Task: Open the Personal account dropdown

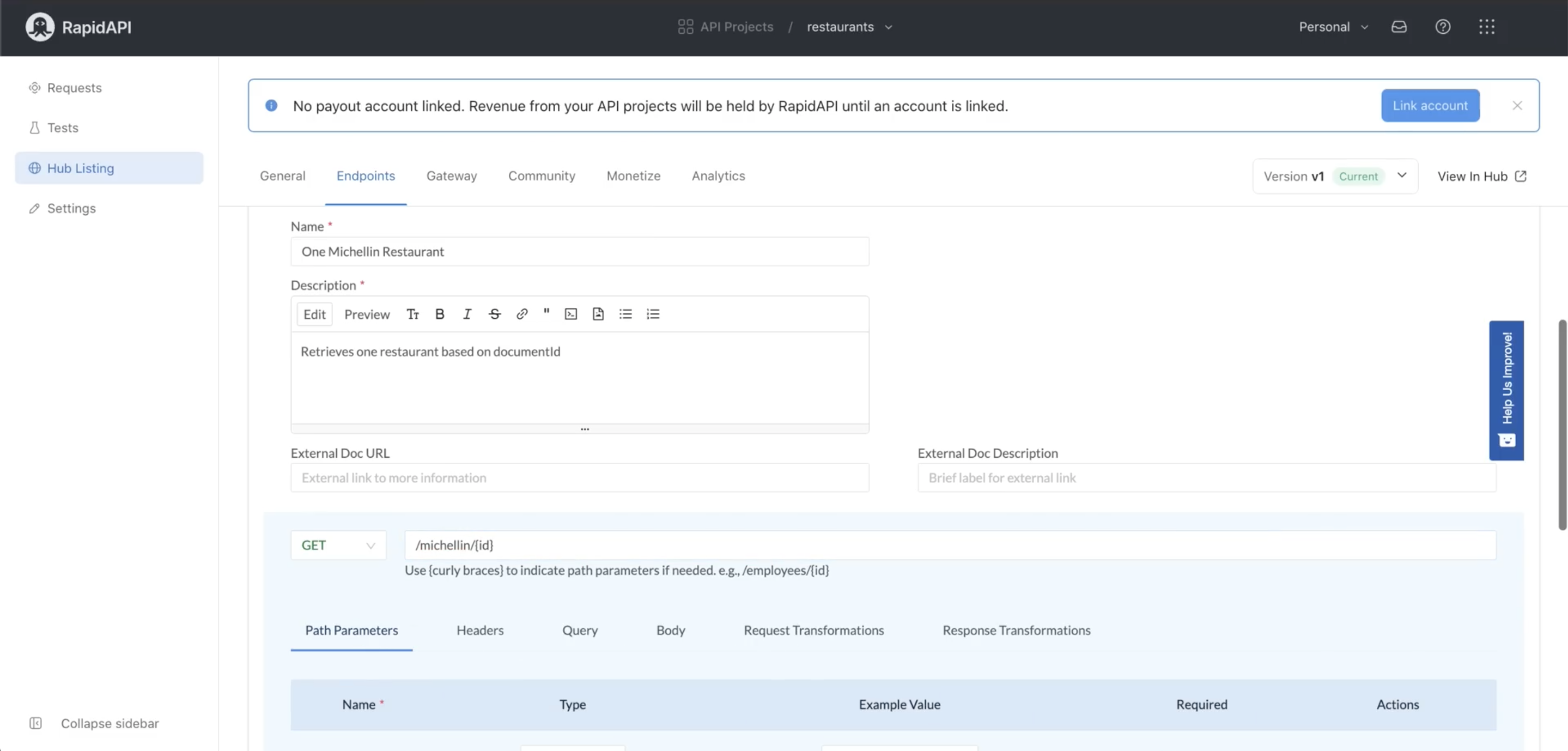Action: [1333, 27]
